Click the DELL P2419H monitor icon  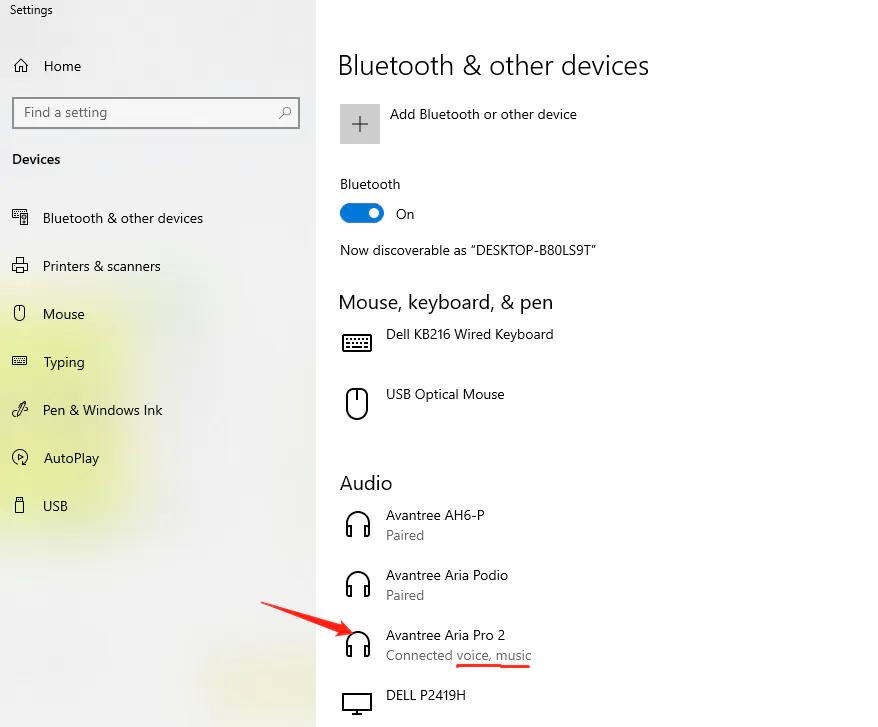pyautogui.click(x=357, y=704)
